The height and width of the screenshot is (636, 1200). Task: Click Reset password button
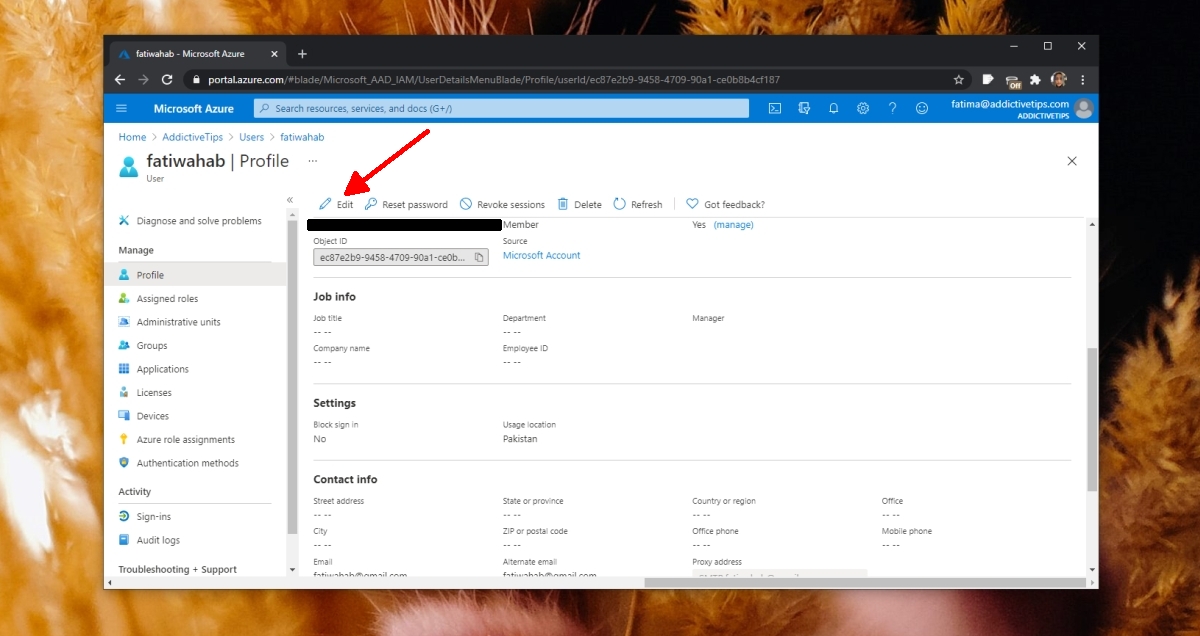pyautogui.click(x=406, y=204)
